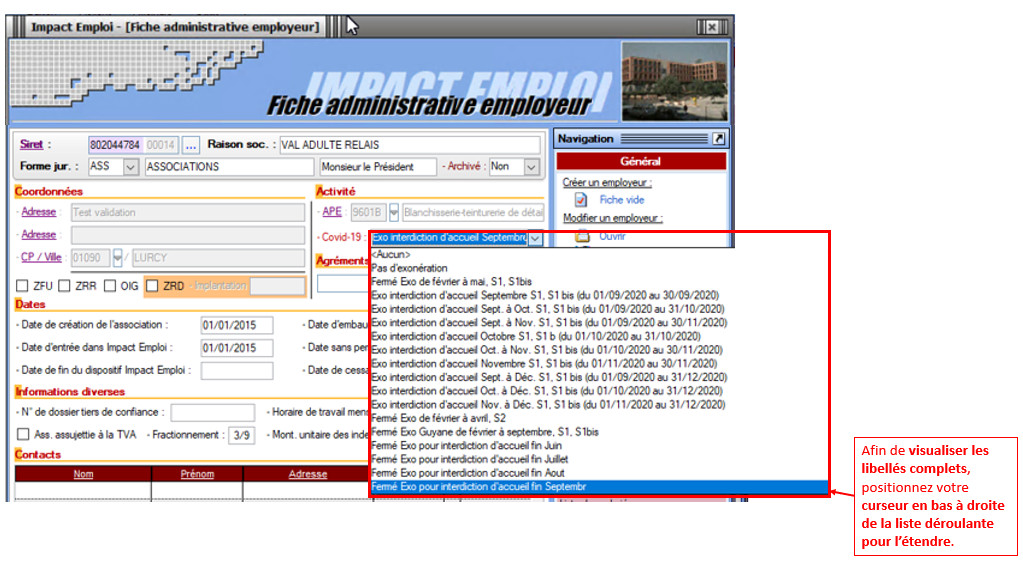Enable the OIG checkbox
Image resolution: width=1023 pixels, height=567 pixels.
(110, 286)
